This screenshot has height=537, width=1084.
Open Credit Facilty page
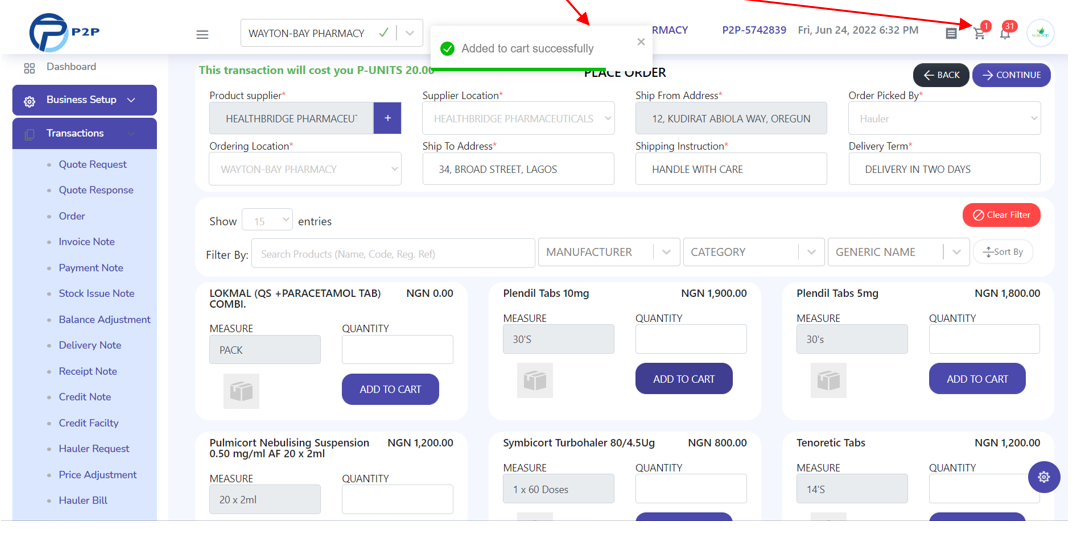click(x=88, y=423)
